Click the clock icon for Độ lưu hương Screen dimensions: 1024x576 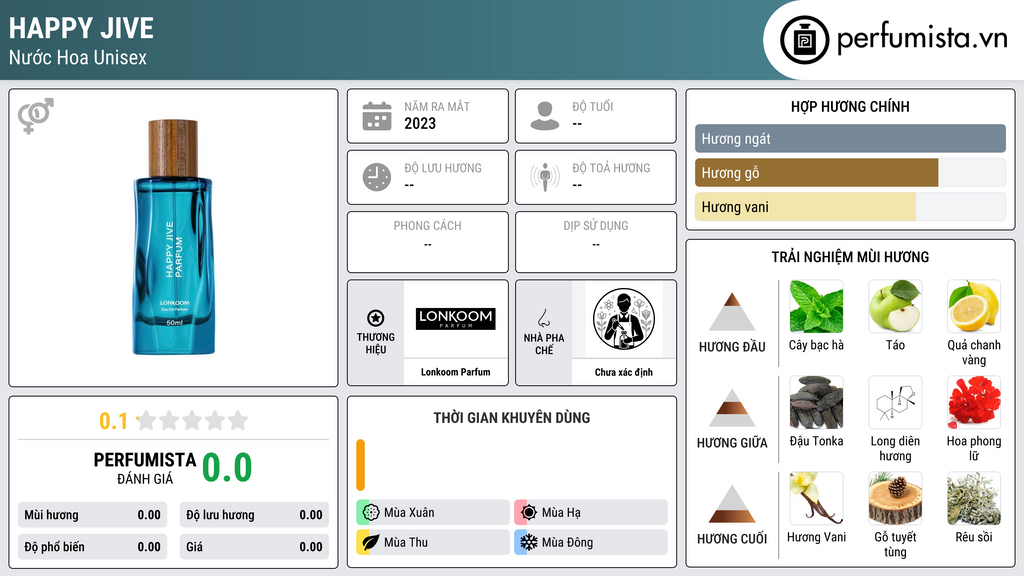(377, 177)
